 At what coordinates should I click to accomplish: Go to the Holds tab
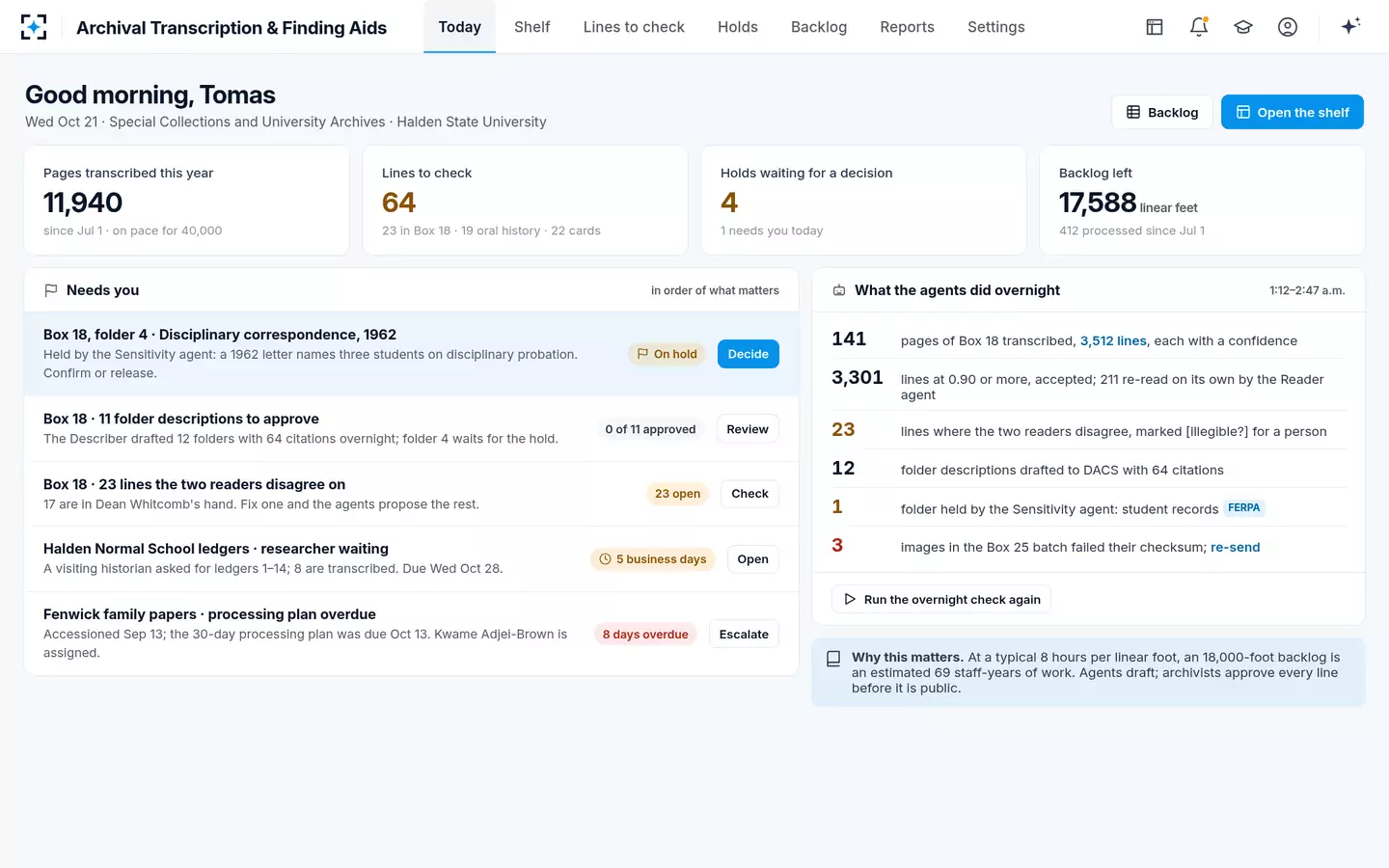pyautogui.click(x=738, y=27)
